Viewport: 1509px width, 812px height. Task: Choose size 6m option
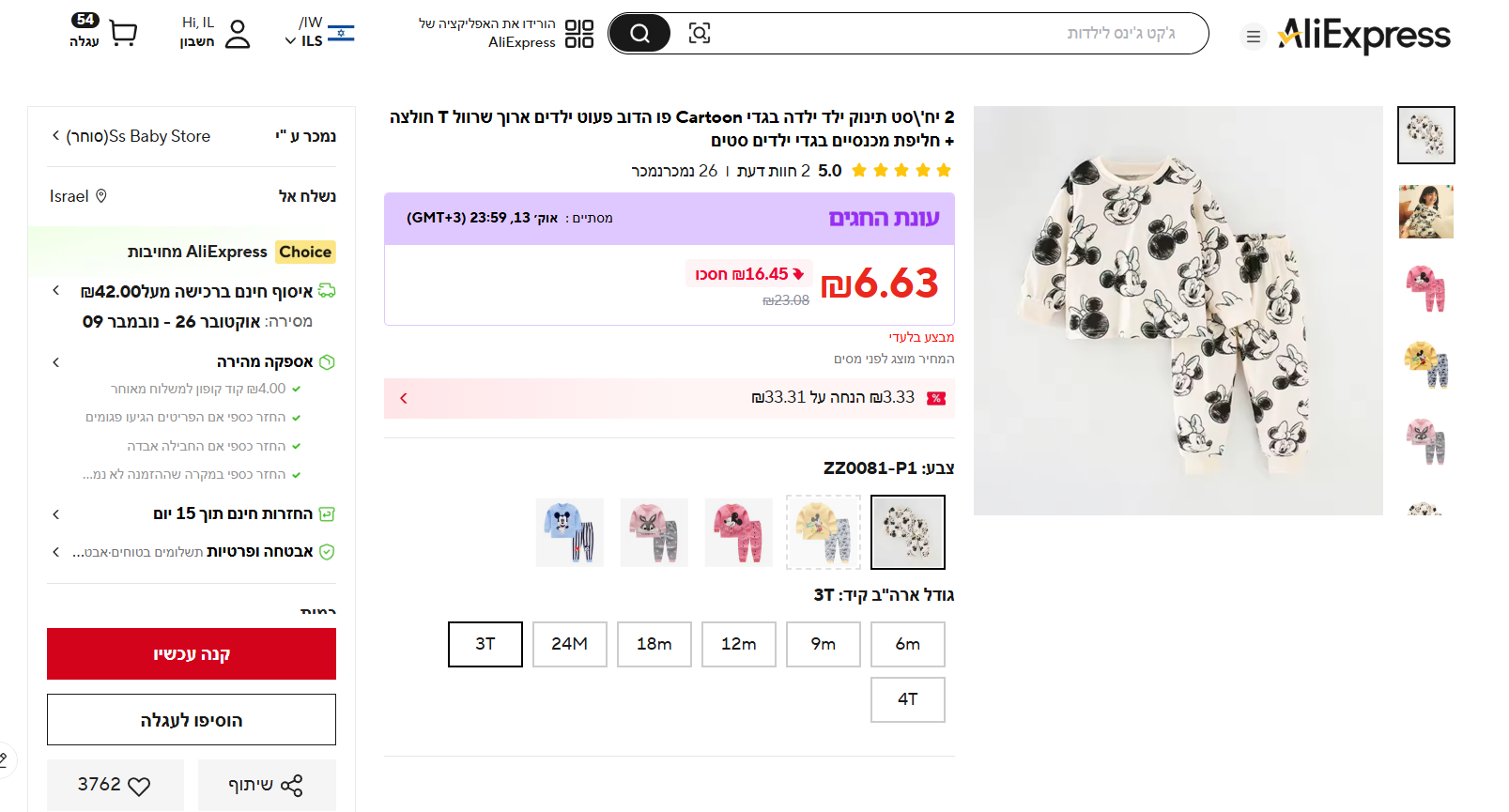(907, 644)
